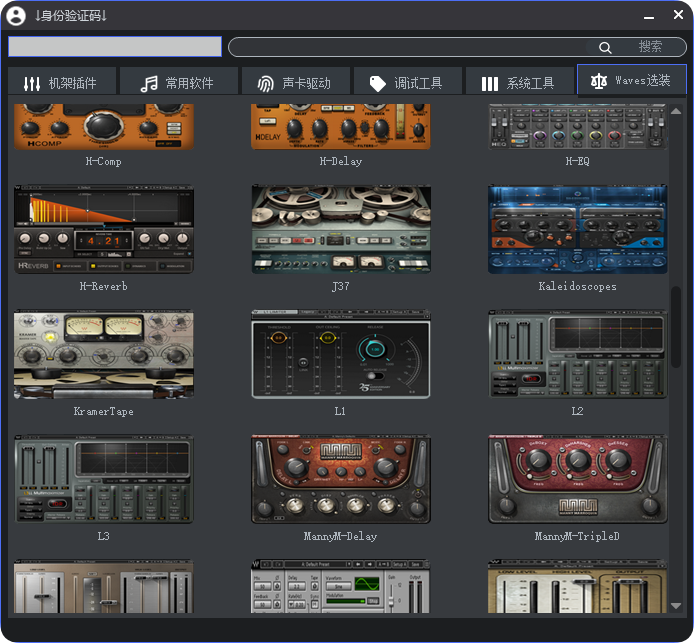Click the J37 text label
694x643 pixels.
click(341, 286)
